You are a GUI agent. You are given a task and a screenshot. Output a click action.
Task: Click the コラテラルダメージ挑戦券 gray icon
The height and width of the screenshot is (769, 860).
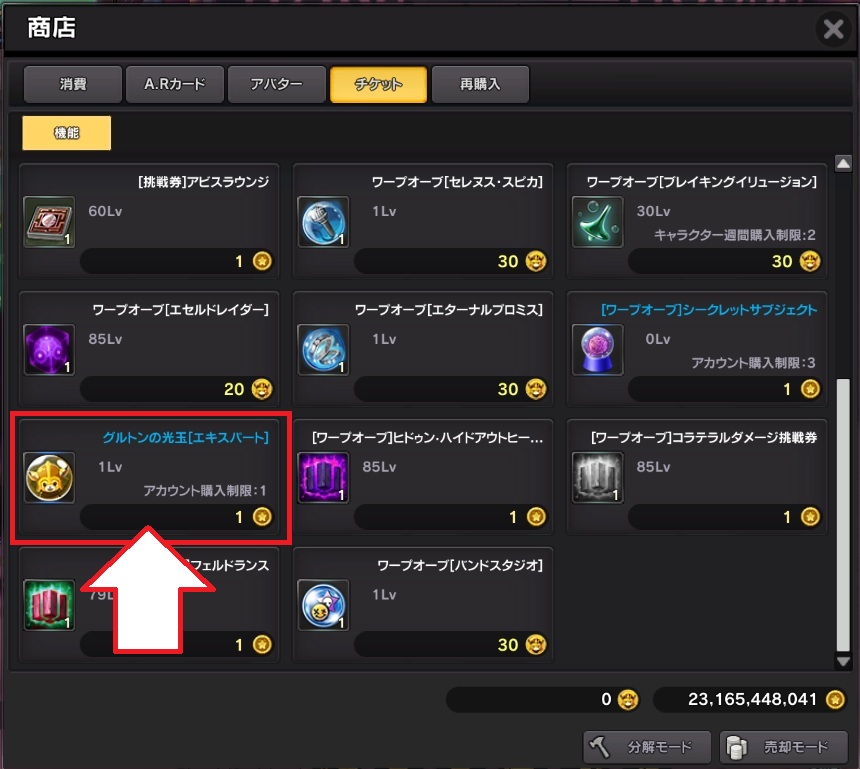point(597,477)
